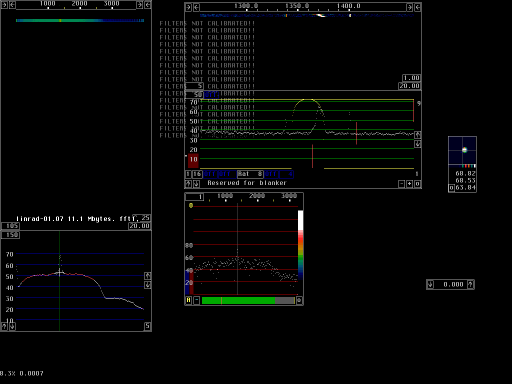The image size is (512, 384).
Task: Click plus button in high-res graph corner
Action: (x=410, y=184)
